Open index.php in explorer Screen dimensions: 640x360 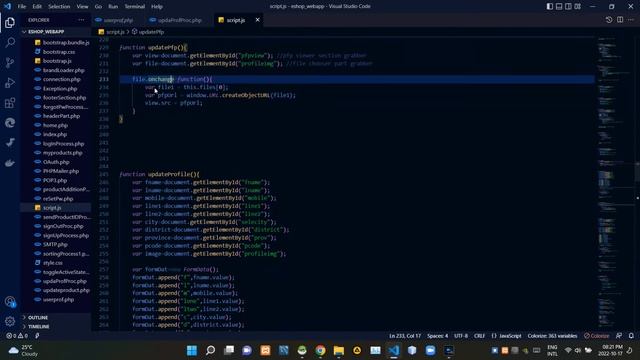55,134
